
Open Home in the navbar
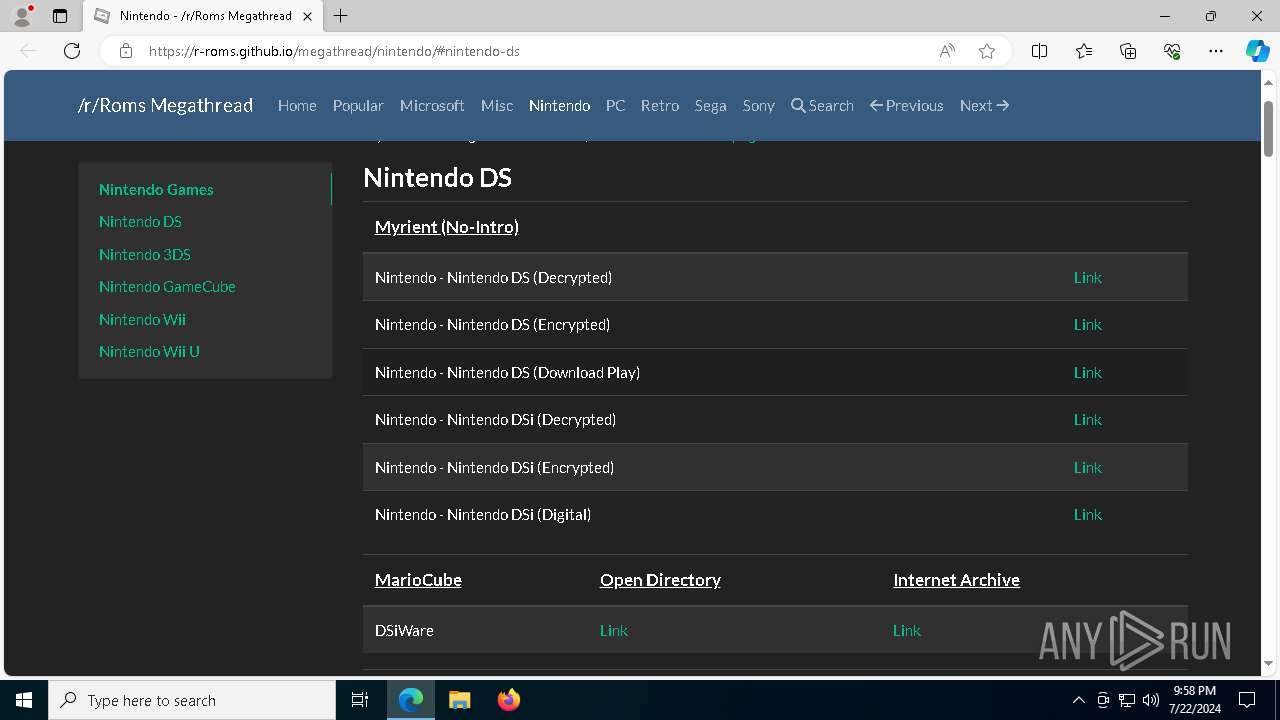coord(297,105)
